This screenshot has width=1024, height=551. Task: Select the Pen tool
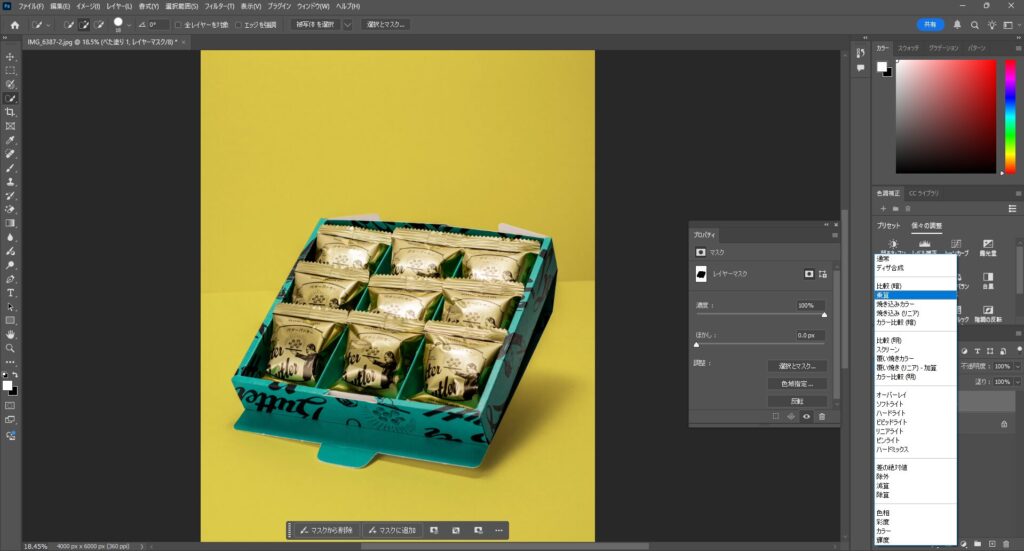(10, 279)
